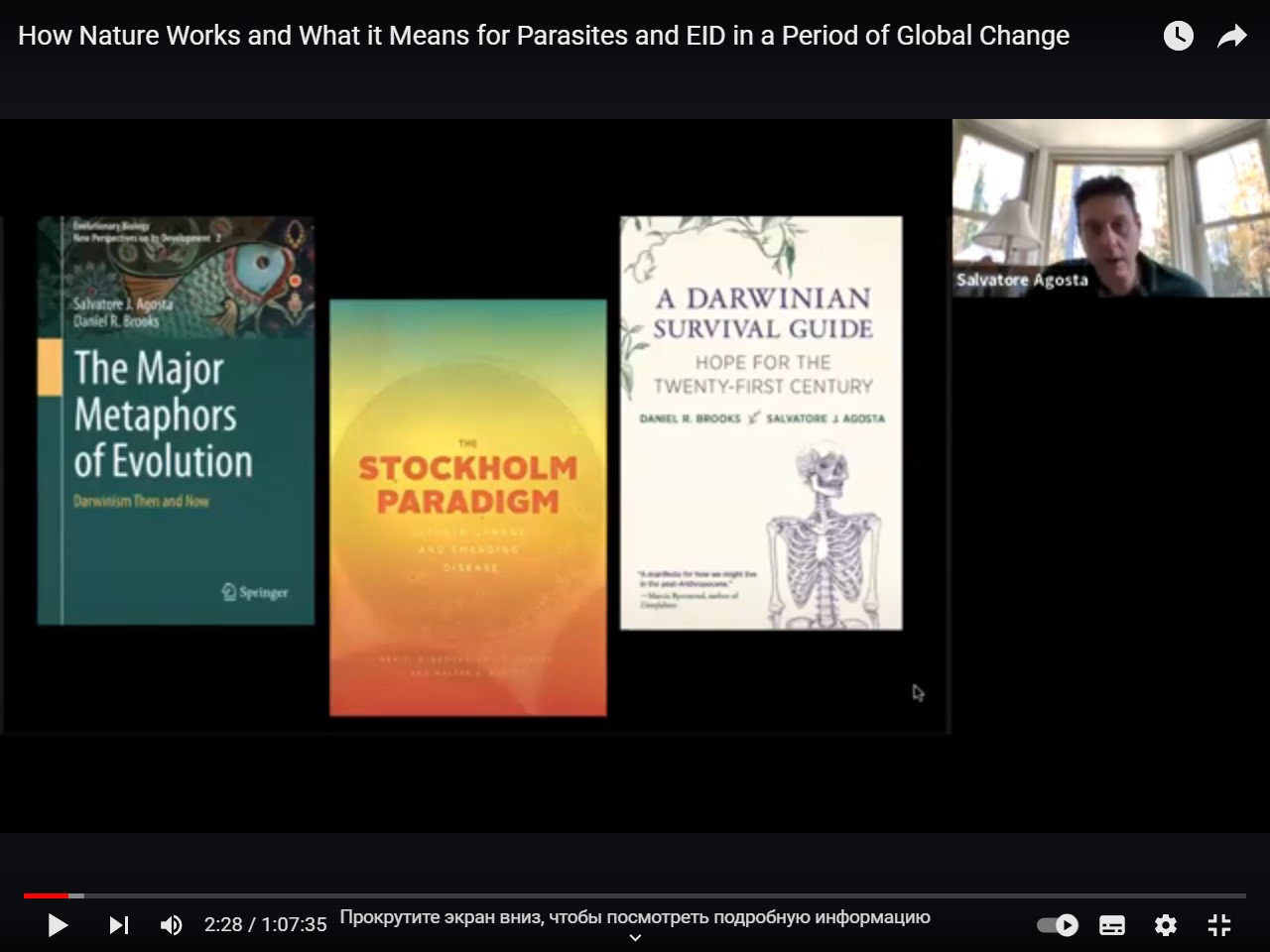Click A Darwinian Survival Guide book cover
Viewport: 1270px width, 952px height.
pos(761,423)
